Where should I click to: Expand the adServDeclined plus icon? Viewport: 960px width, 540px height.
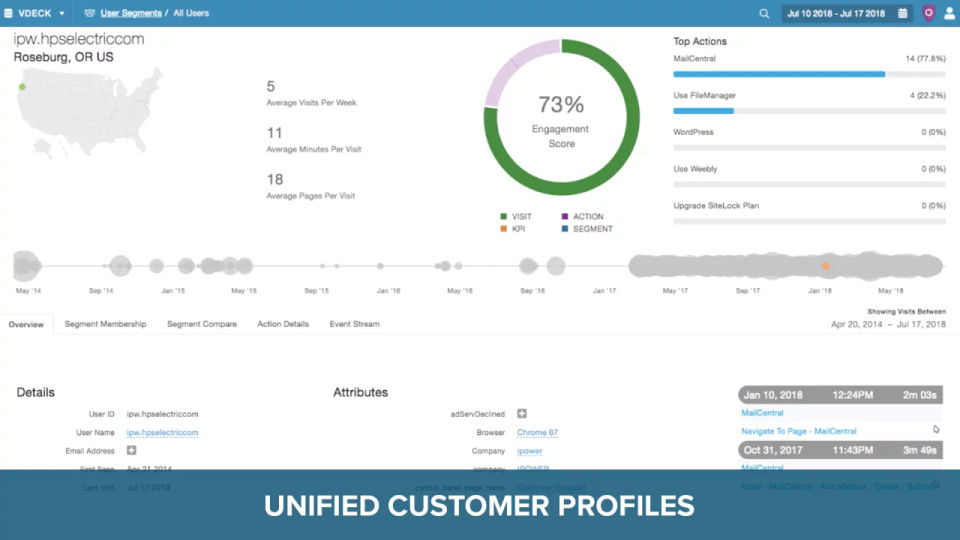[x=522, y=413]
